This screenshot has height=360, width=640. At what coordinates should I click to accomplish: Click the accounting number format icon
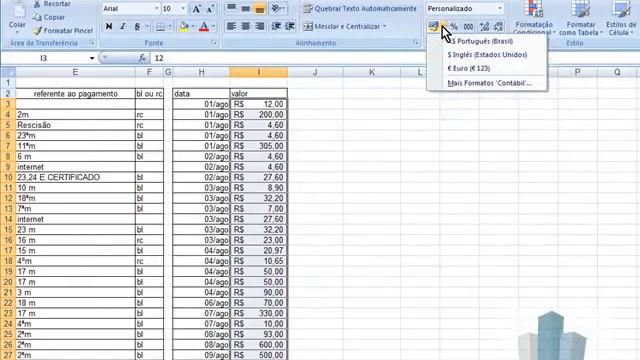[x=433, y=27]
